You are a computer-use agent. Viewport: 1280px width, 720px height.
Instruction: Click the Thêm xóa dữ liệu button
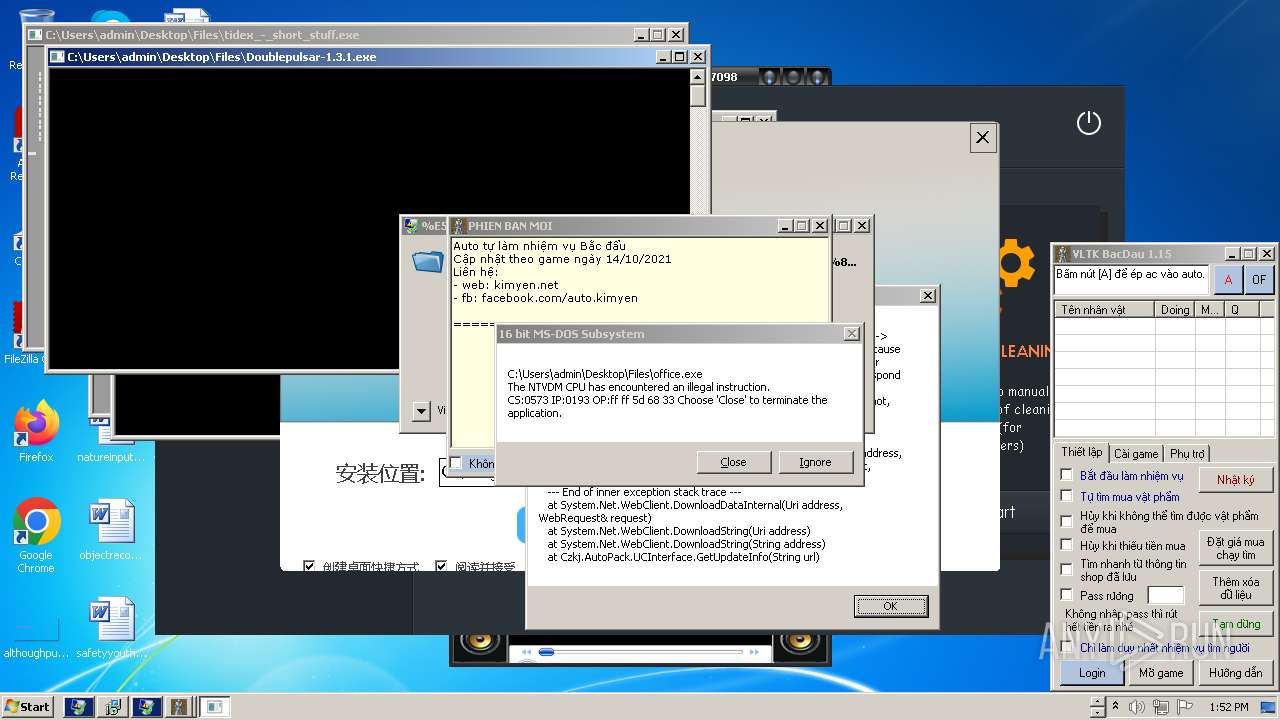point(1235,588)
